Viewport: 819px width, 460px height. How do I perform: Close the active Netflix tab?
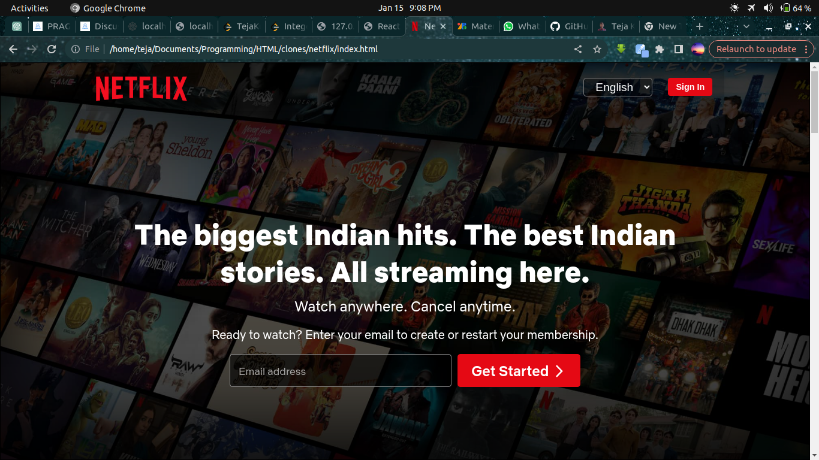(443, 26)
